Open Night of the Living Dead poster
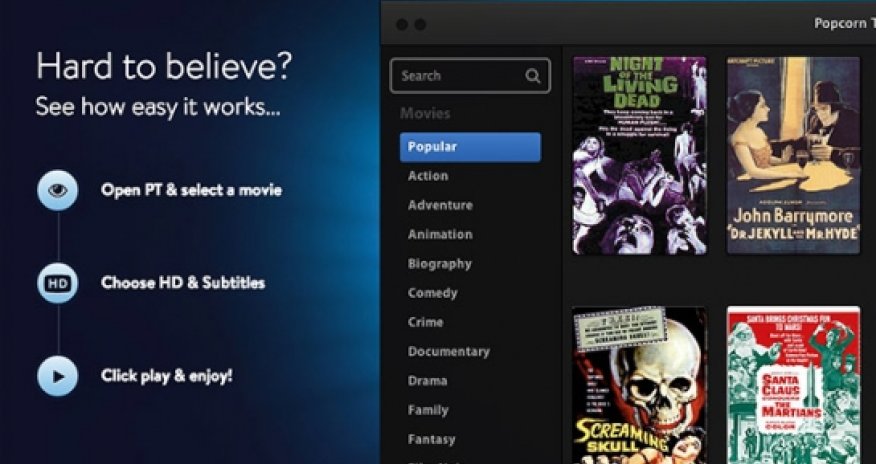 click(x=640, y=155)
